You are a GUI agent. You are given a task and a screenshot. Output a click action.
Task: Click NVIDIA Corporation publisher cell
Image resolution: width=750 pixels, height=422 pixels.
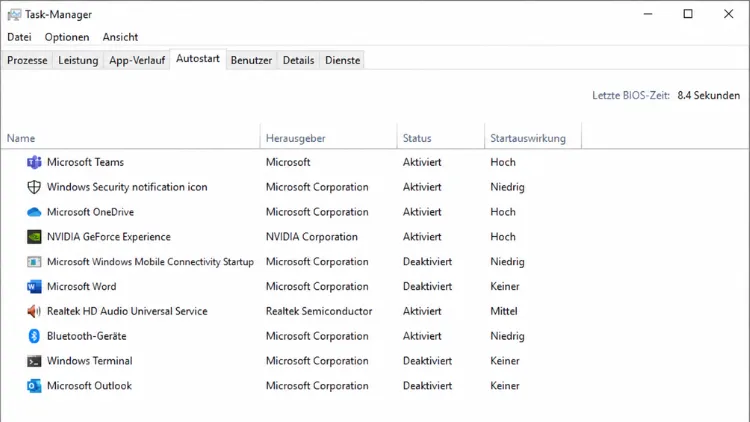[312, 237]
